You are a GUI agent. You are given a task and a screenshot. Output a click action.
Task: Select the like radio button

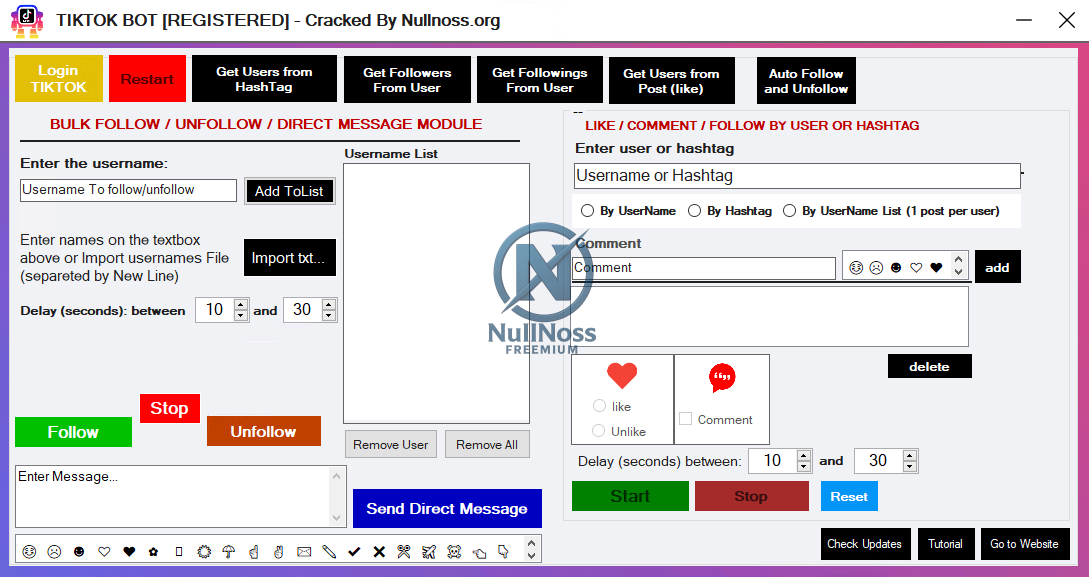[601, 406]
